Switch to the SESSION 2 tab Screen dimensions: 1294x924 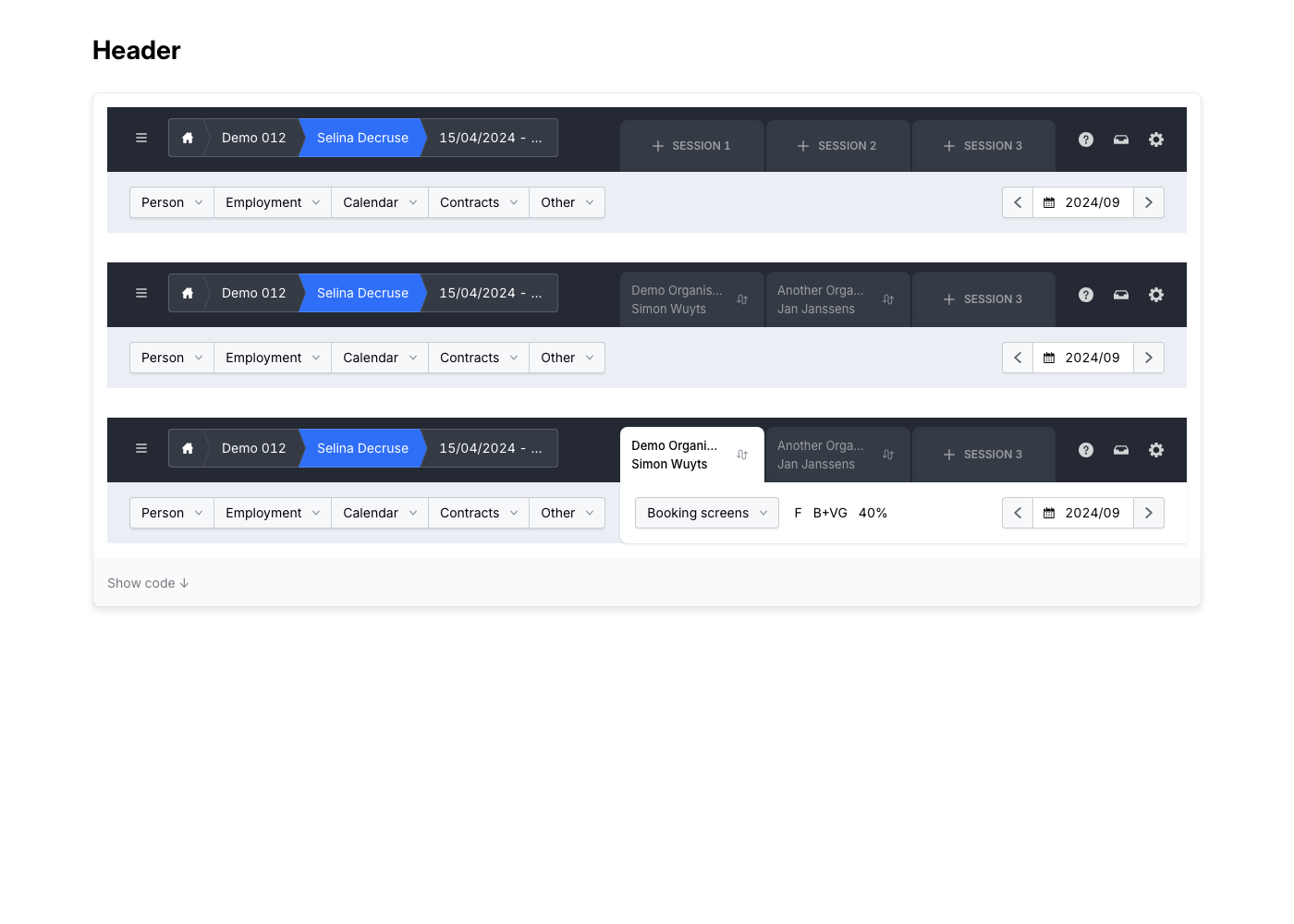point(837,146)
